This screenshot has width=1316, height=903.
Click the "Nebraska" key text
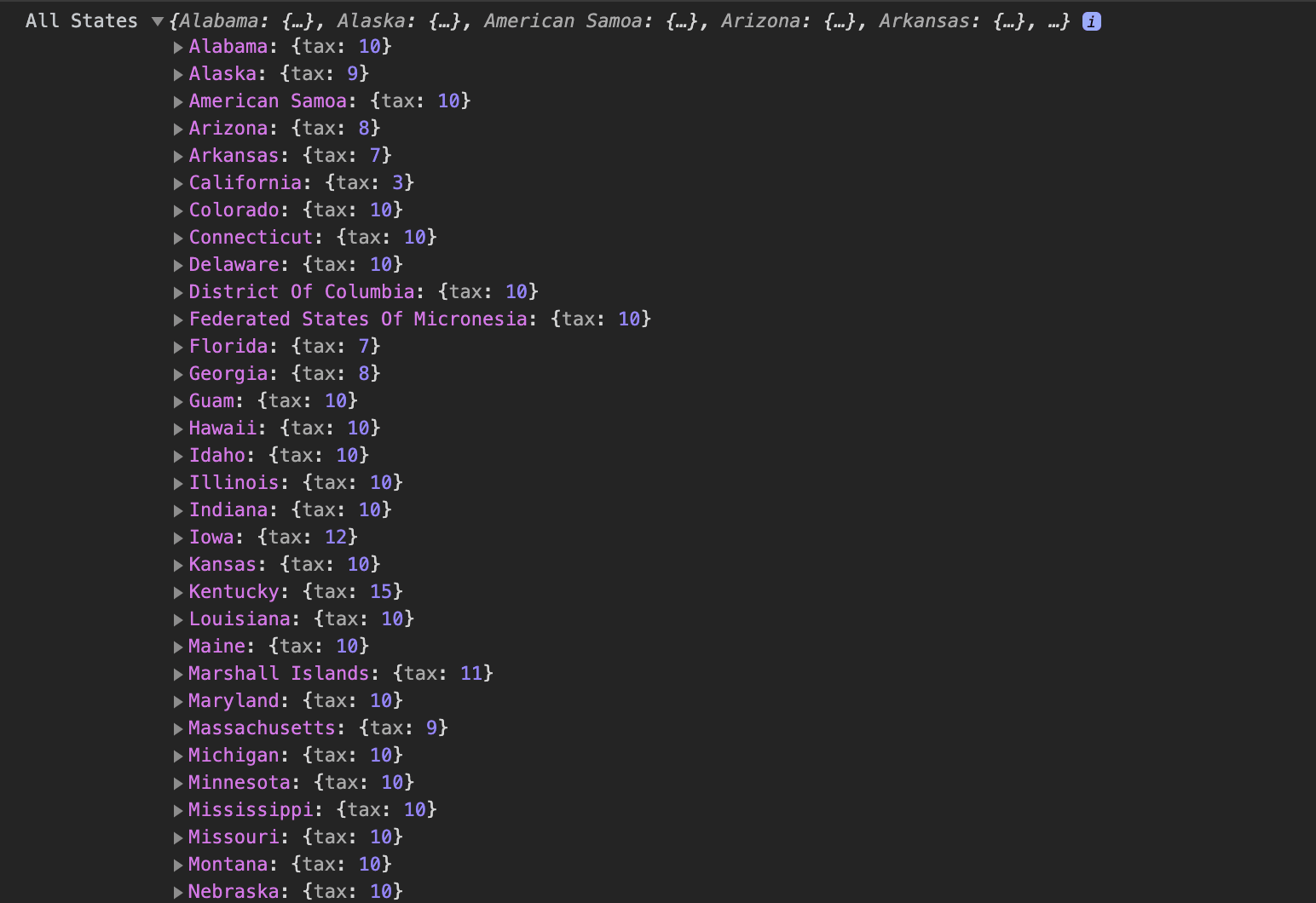[x=234, y=891]
